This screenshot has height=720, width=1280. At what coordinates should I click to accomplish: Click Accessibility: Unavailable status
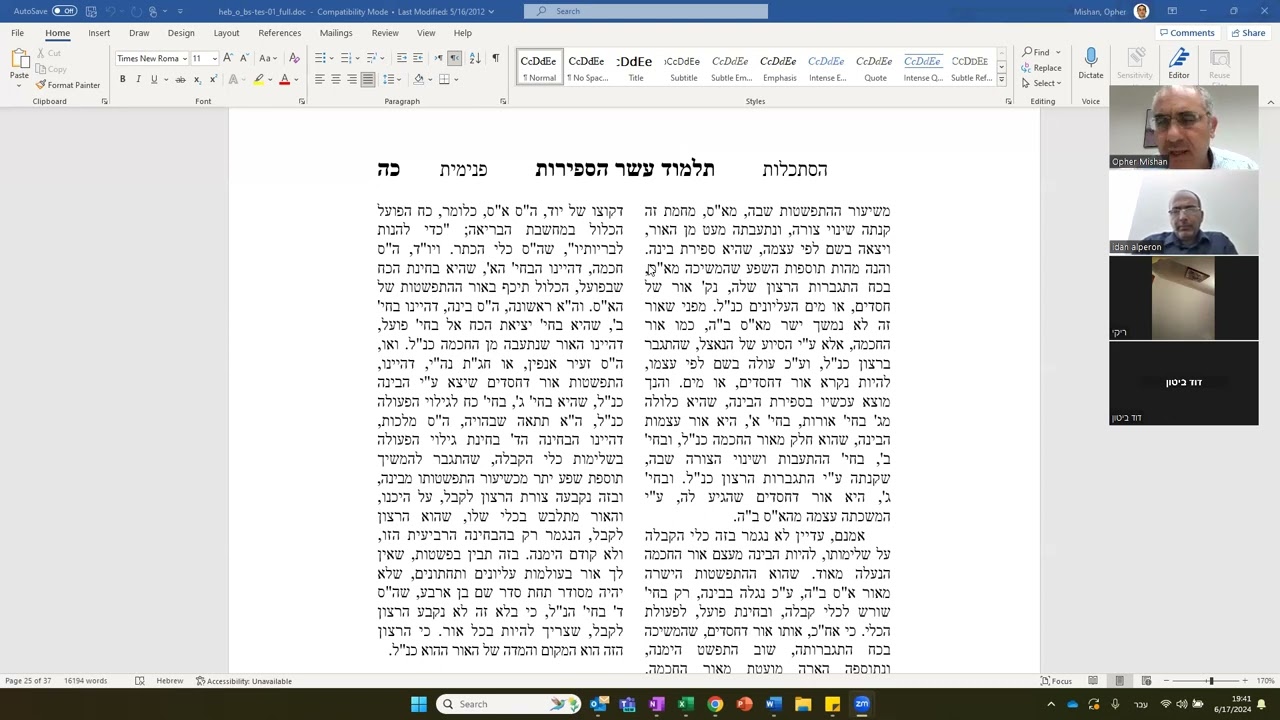click(244, 681)
